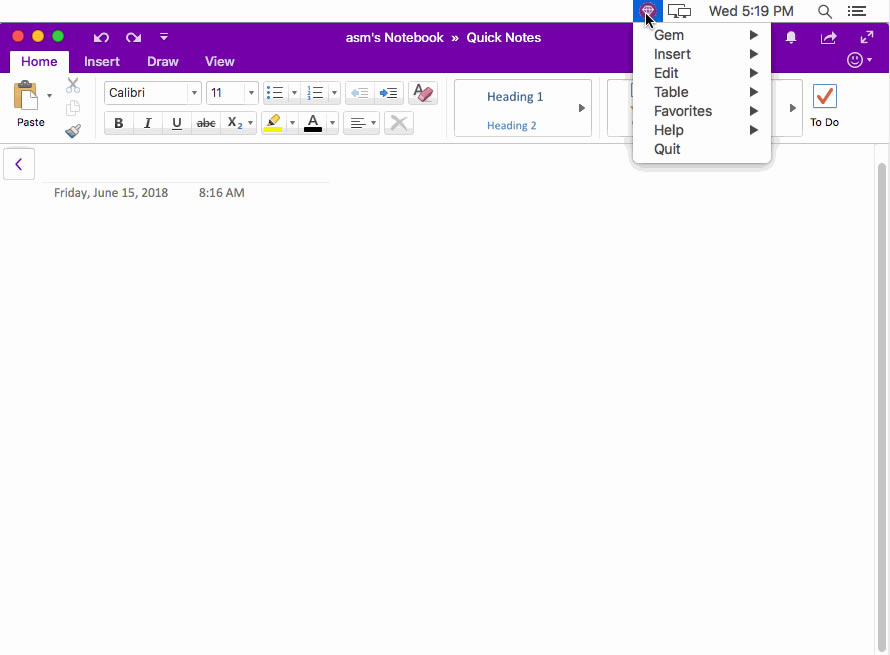Open the font size dropdown
Screen dimensions: 890x655
pos(251,92)
